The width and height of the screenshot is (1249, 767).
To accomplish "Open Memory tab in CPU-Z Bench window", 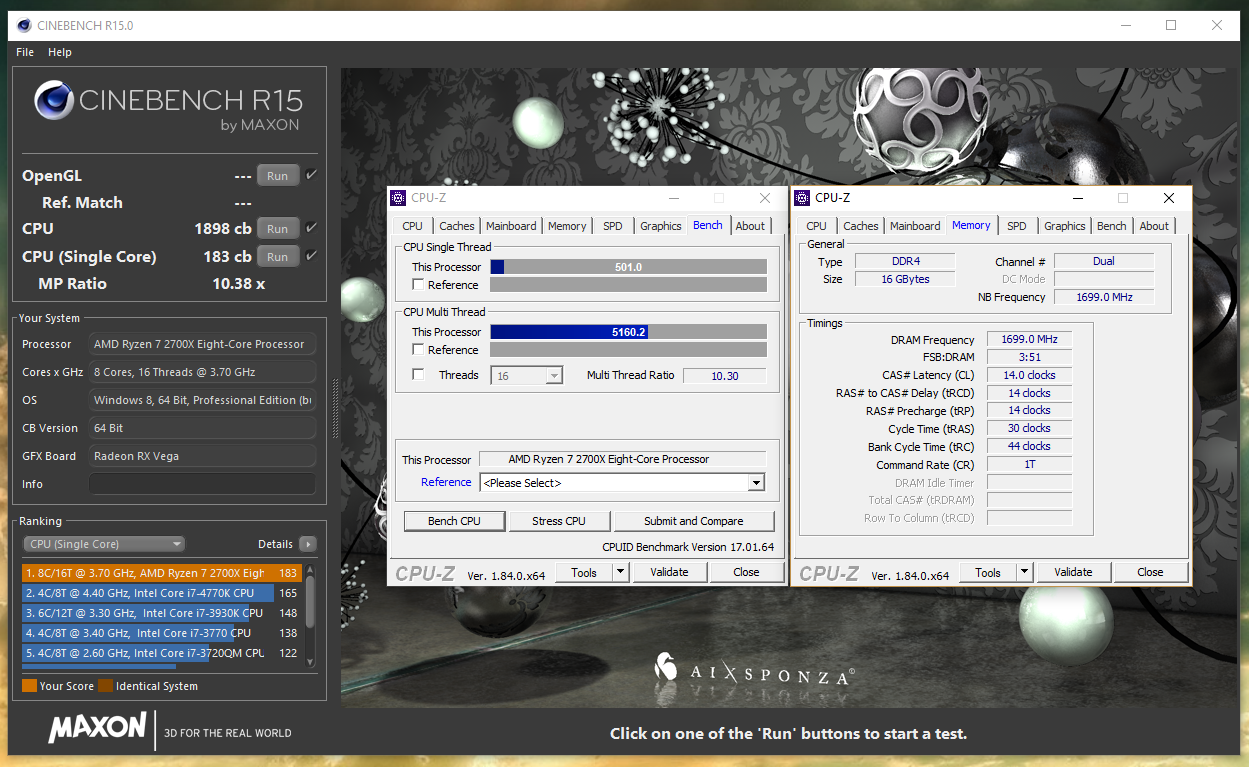I will pyautogui.click(x=567, y=226).
